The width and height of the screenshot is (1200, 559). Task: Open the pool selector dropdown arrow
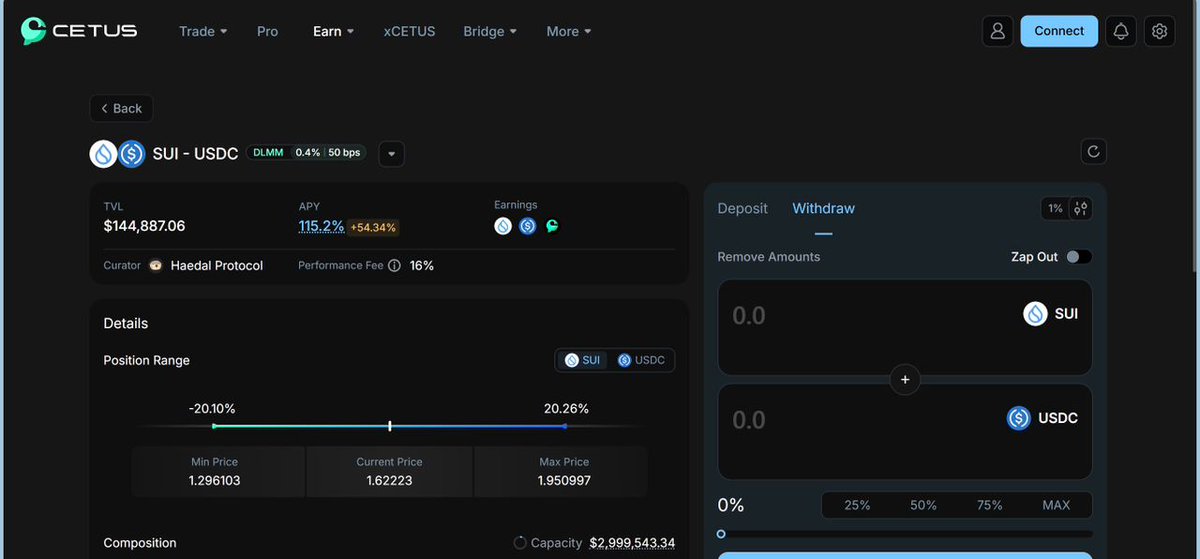tap(391, 154)
